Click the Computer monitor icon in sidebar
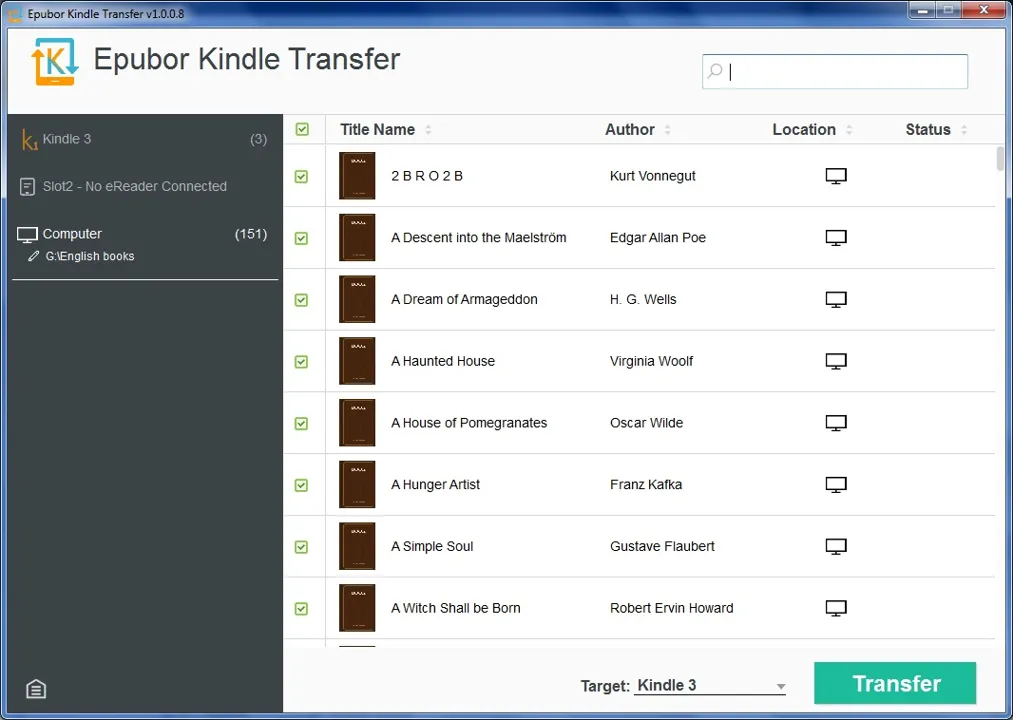Image resolution: width=1013 pixels, height=720 pixels. click(27, 235)
